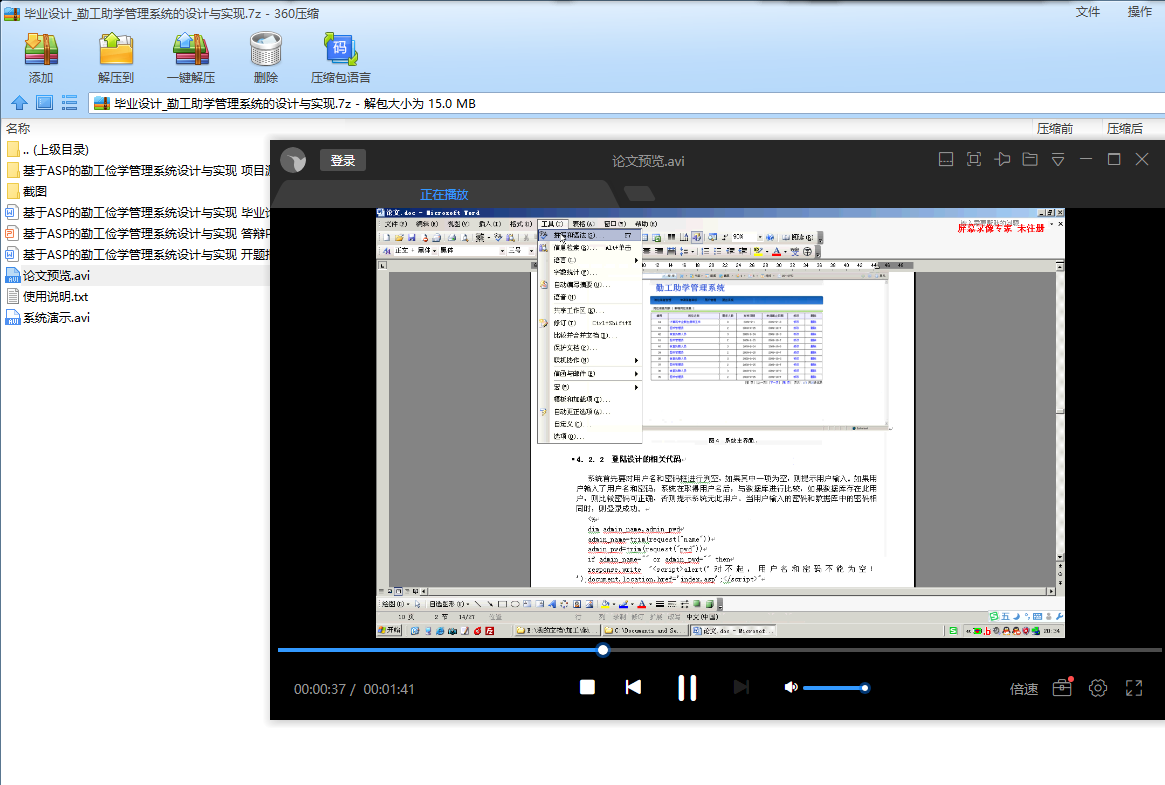The image size is (1165, 785).
Task: Seek within the video progress track
Action: point(719,650)
